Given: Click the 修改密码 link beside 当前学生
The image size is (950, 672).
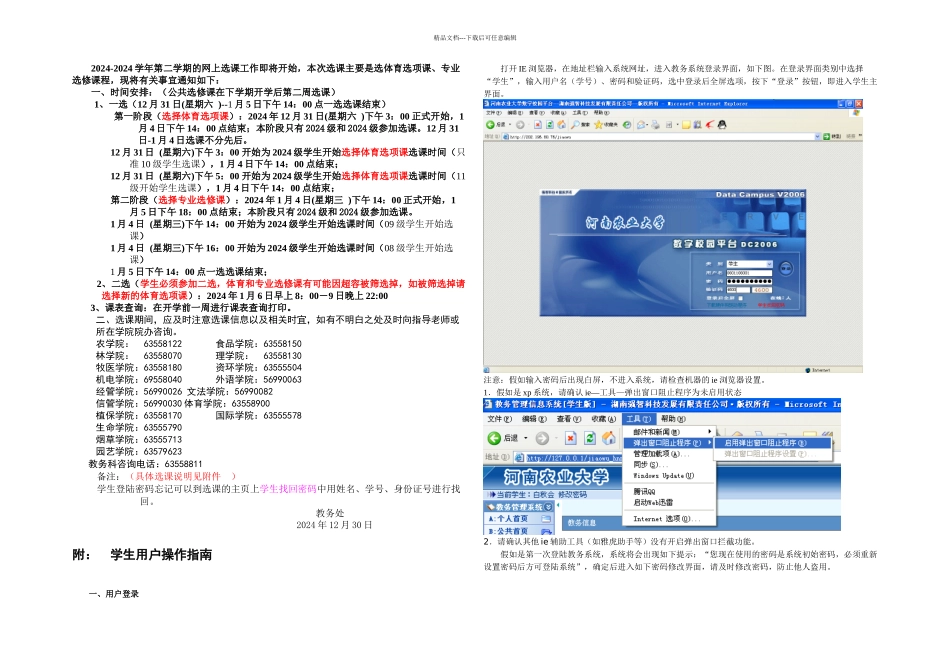Looking at the screenshot, I should coord(573,494).
